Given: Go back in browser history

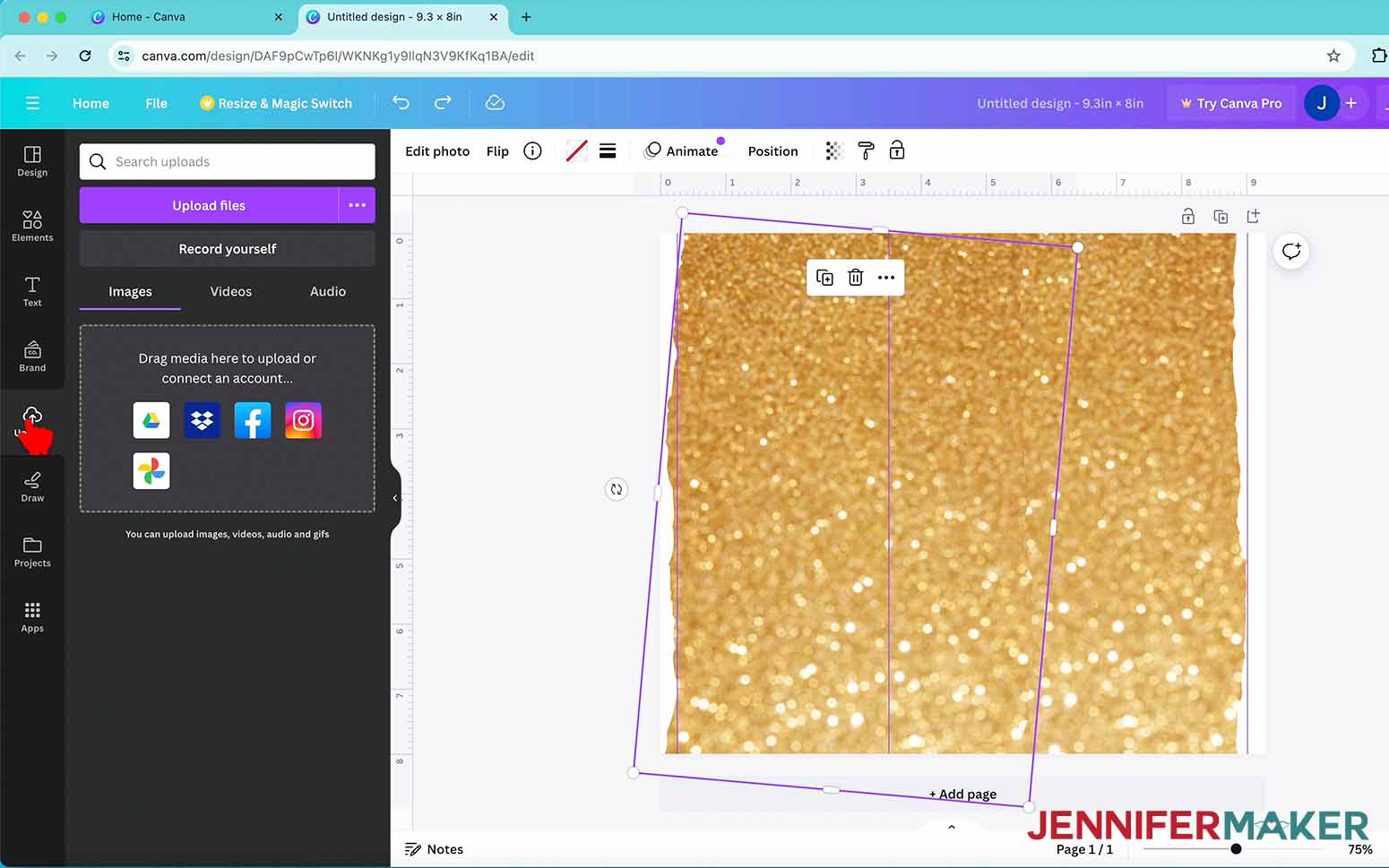Looking at the screenshot, I should [20, 56].
